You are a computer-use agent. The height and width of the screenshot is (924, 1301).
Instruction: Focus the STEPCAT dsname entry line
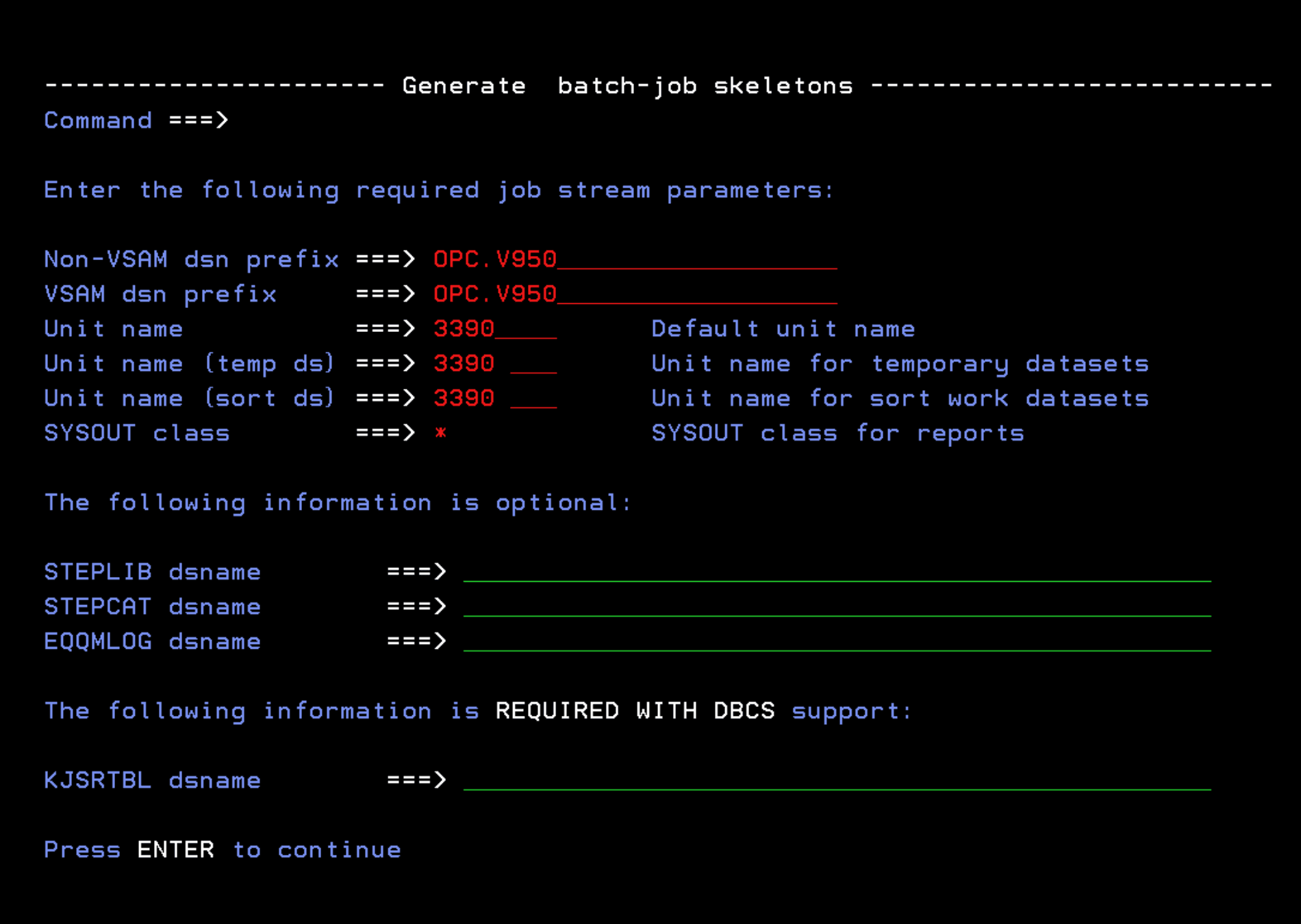pos(836,607)
